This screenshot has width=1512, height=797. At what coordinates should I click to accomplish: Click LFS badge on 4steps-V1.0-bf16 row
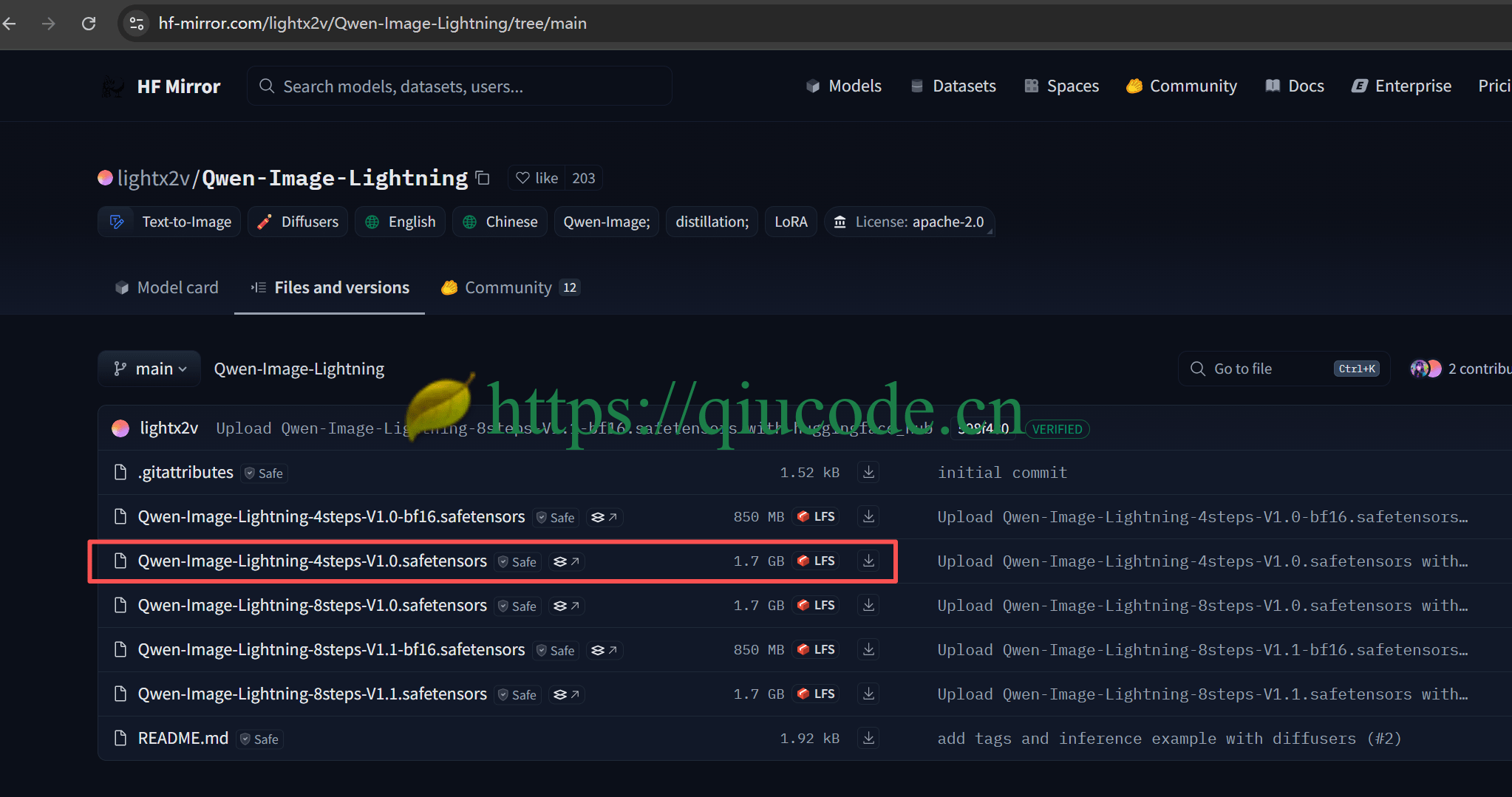click(816, 517)
